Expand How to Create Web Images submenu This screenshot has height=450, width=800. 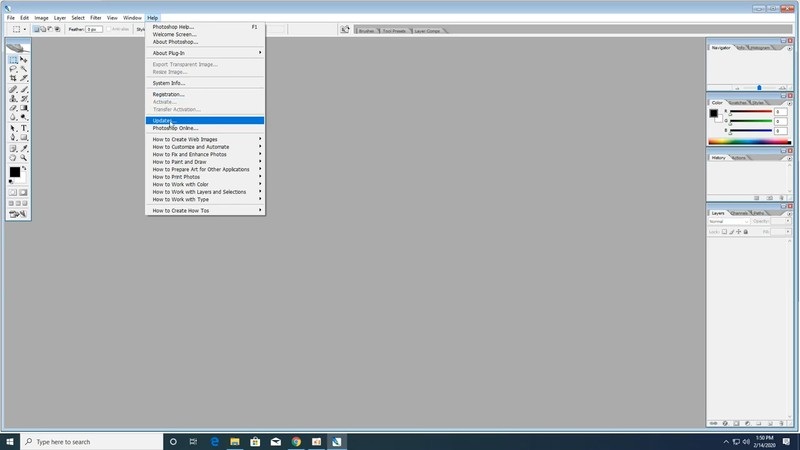(205, 139)
